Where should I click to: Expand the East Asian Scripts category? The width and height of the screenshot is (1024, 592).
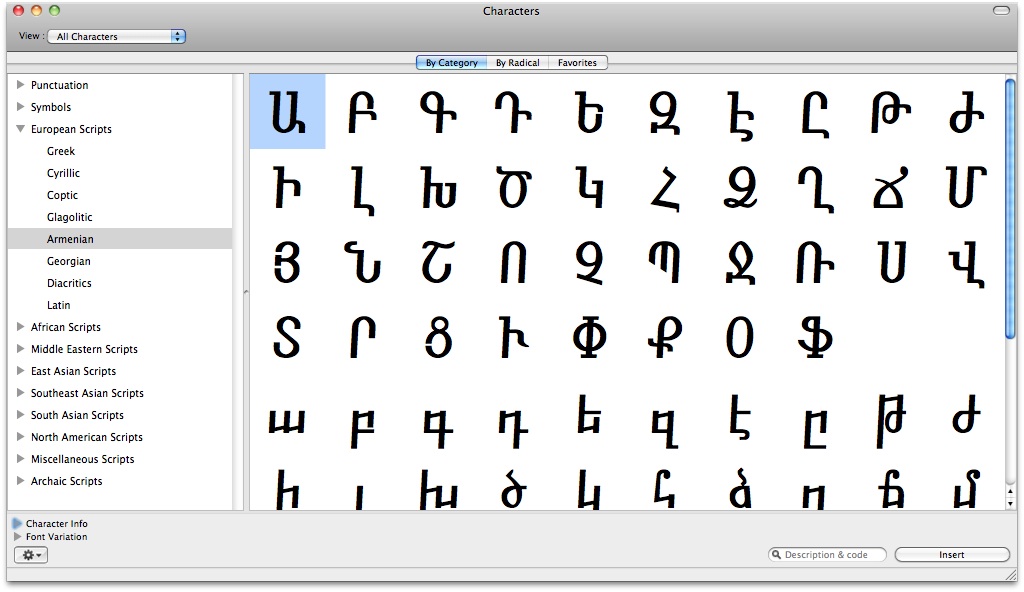coord(20,371)
